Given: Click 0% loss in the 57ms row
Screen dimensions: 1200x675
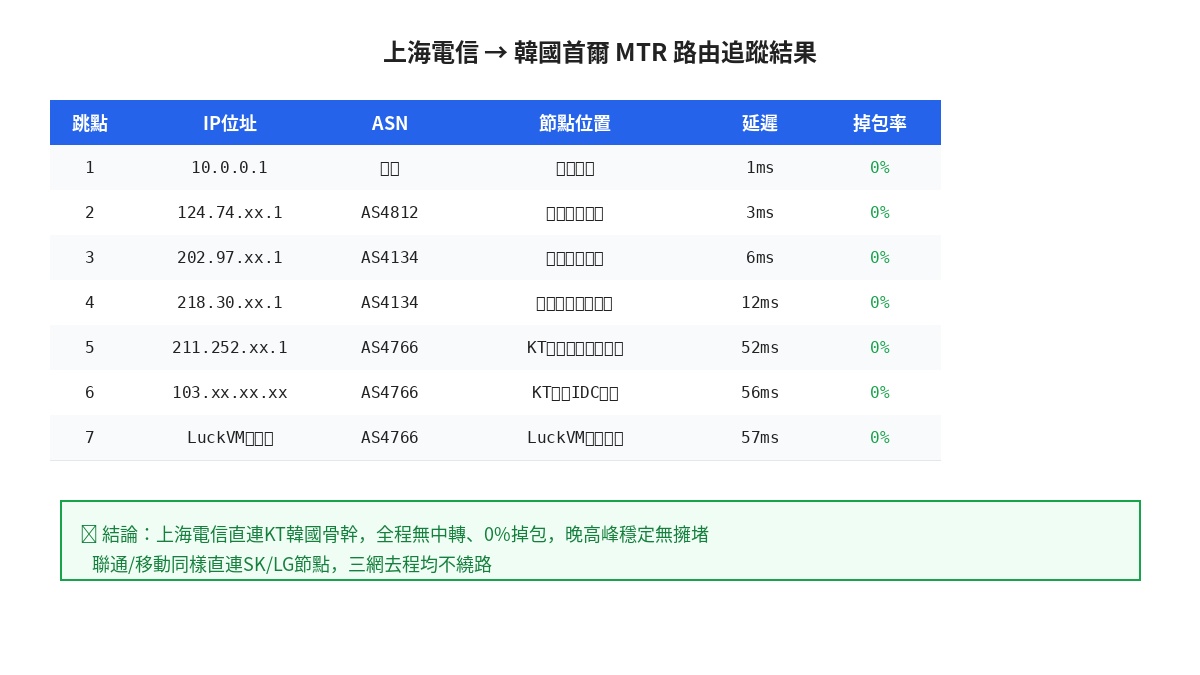Looking at the screenshot, I should click(880, 438).
